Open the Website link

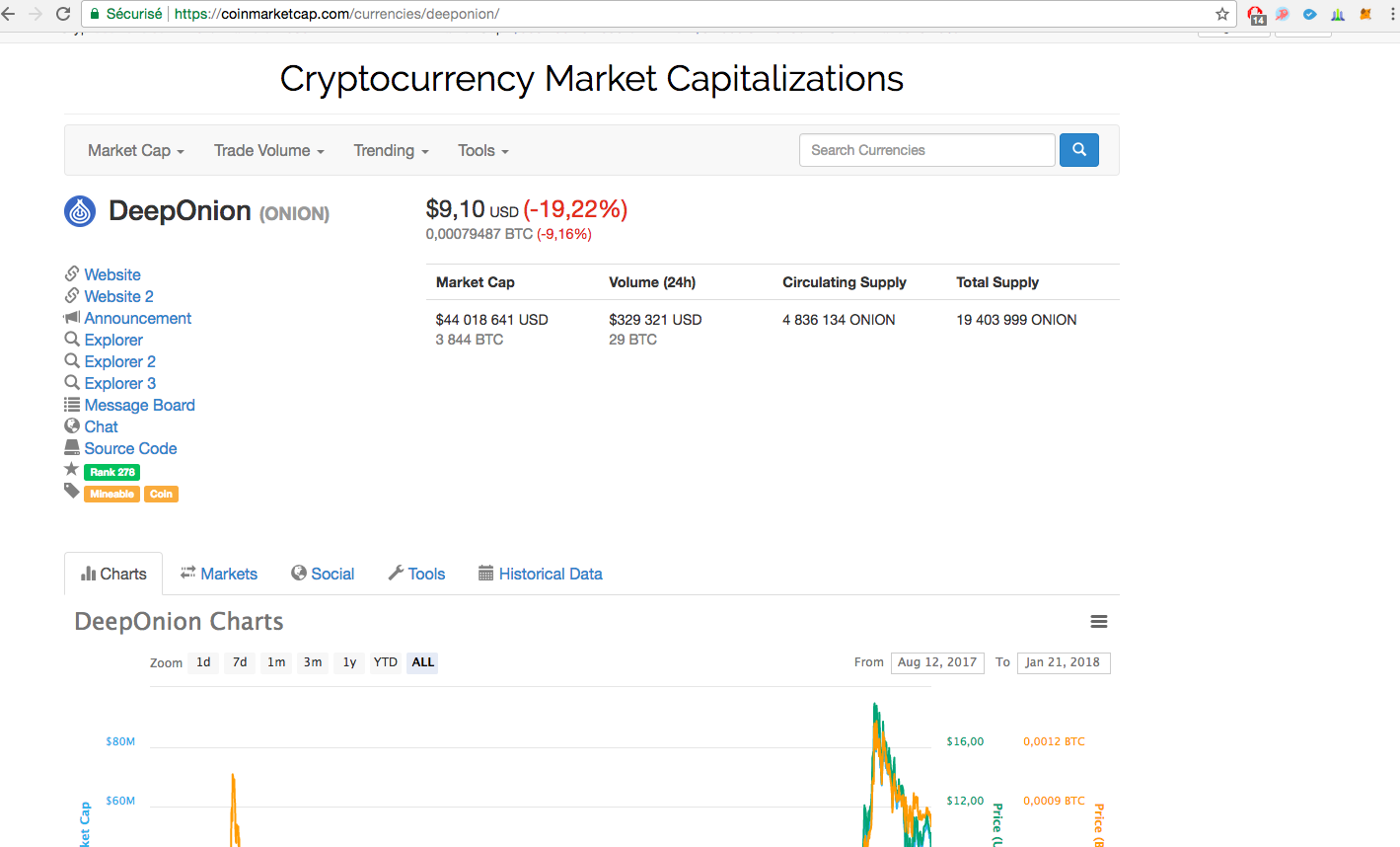pyautogui.click(x=112, y=274)
